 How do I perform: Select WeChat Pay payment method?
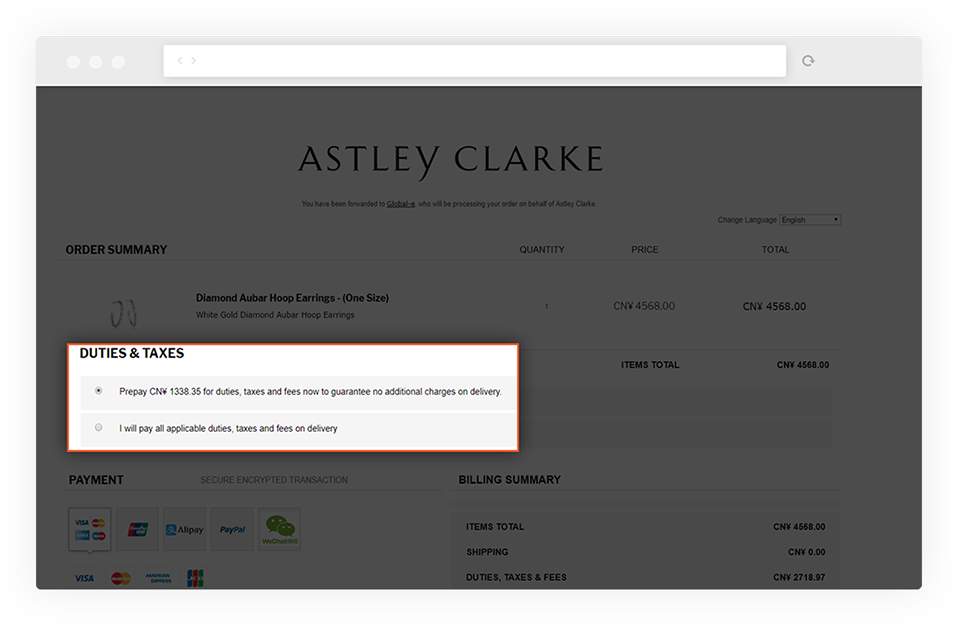tap(280, 529)
